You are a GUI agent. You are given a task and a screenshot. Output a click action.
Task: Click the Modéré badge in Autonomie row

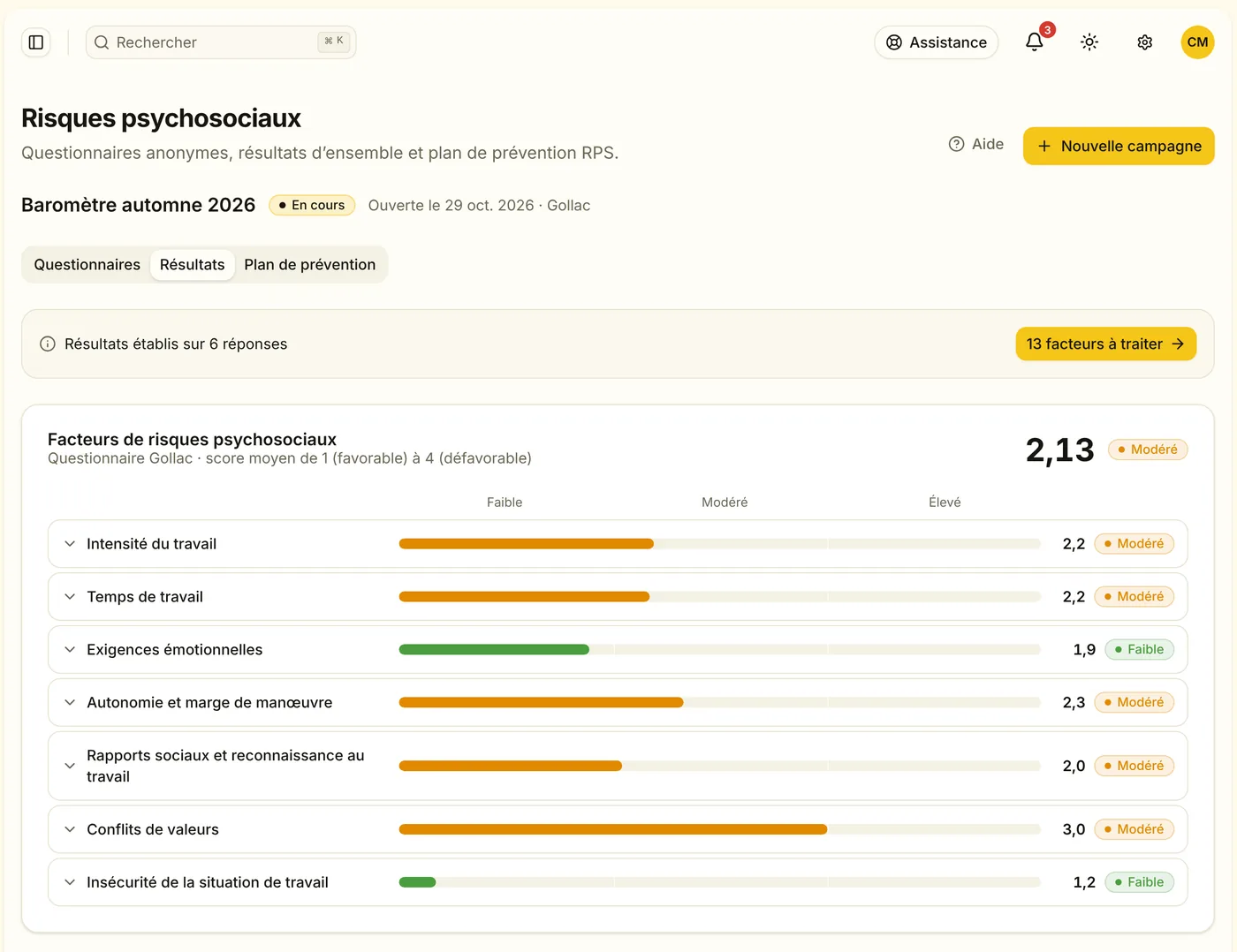pos(1134,703)
